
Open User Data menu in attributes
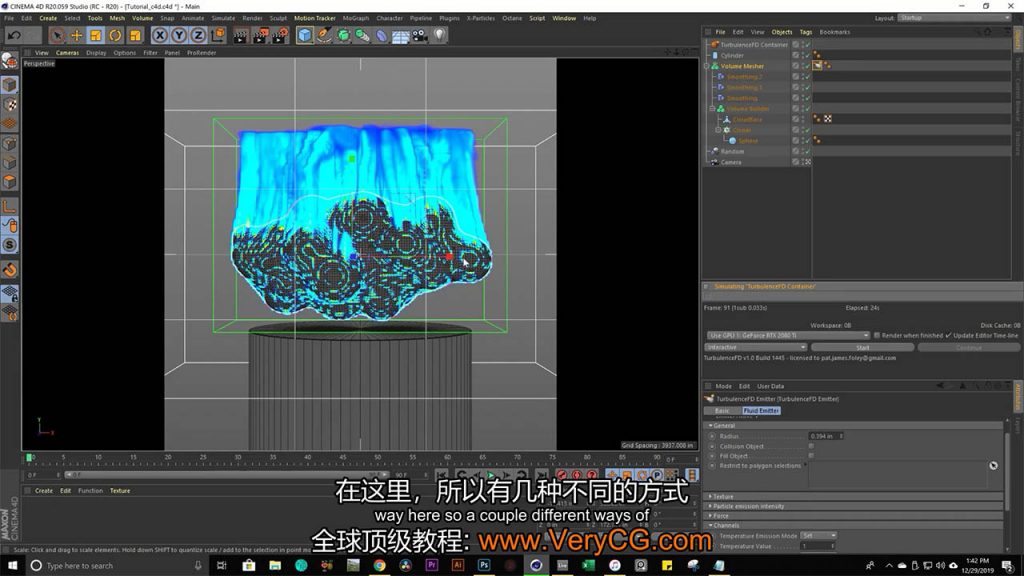[771, 387]
